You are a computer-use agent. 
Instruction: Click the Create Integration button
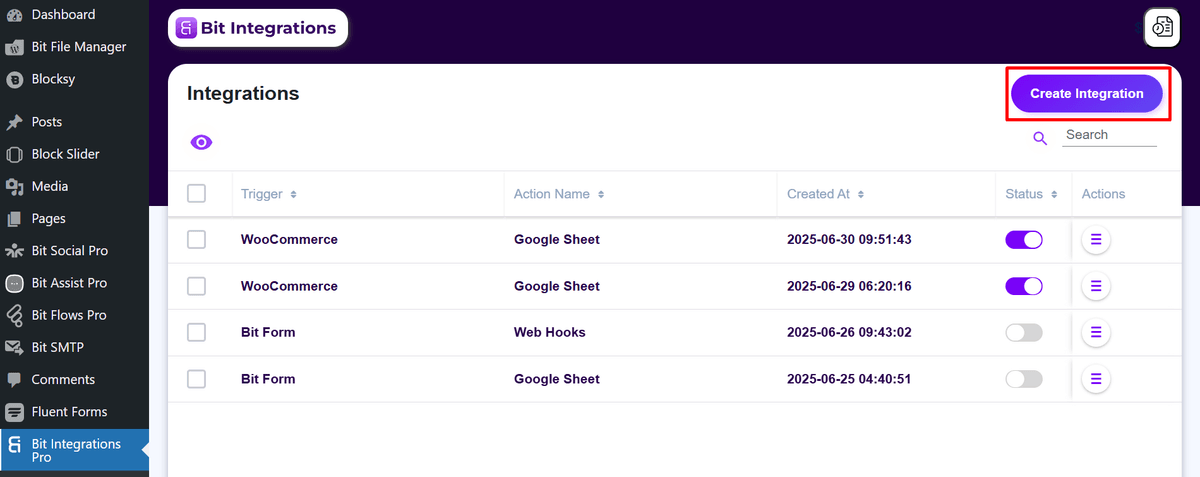coord(1087,94)
